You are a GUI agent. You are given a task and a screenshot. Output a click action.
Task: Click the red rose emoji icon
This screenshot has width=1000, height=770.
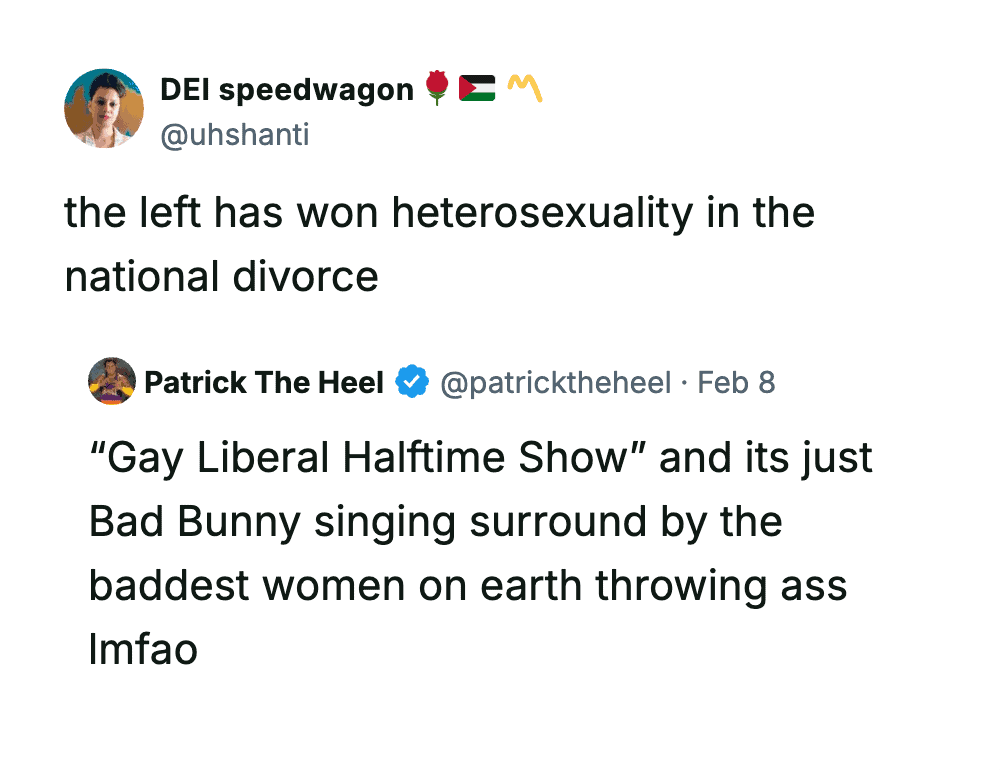tap(436, 89)
